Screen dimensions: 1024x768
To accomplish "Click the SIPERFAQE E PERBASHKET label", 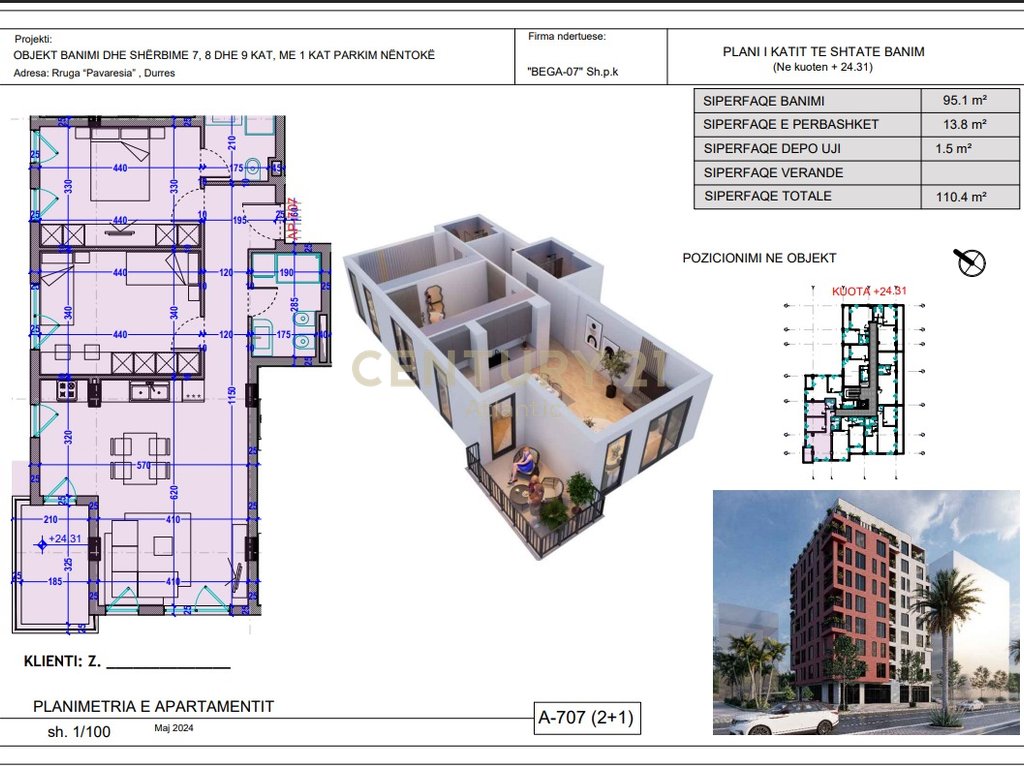I will (x=790, y=125).
